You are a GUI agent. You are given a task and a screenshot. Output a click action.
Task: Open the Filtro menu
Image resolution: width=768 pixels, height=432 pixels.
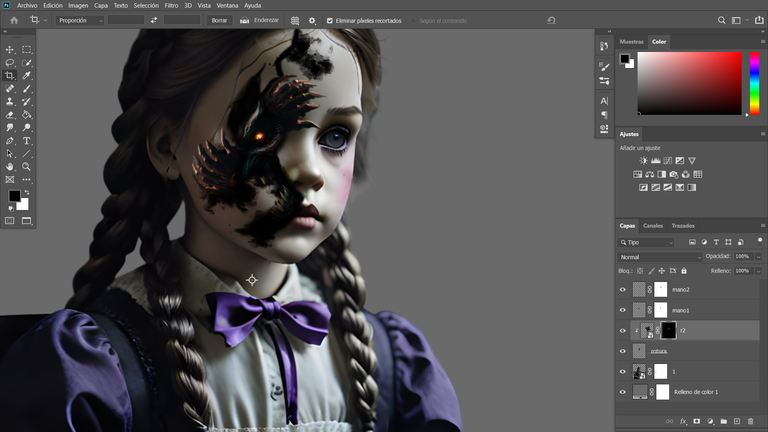point(171,5)
